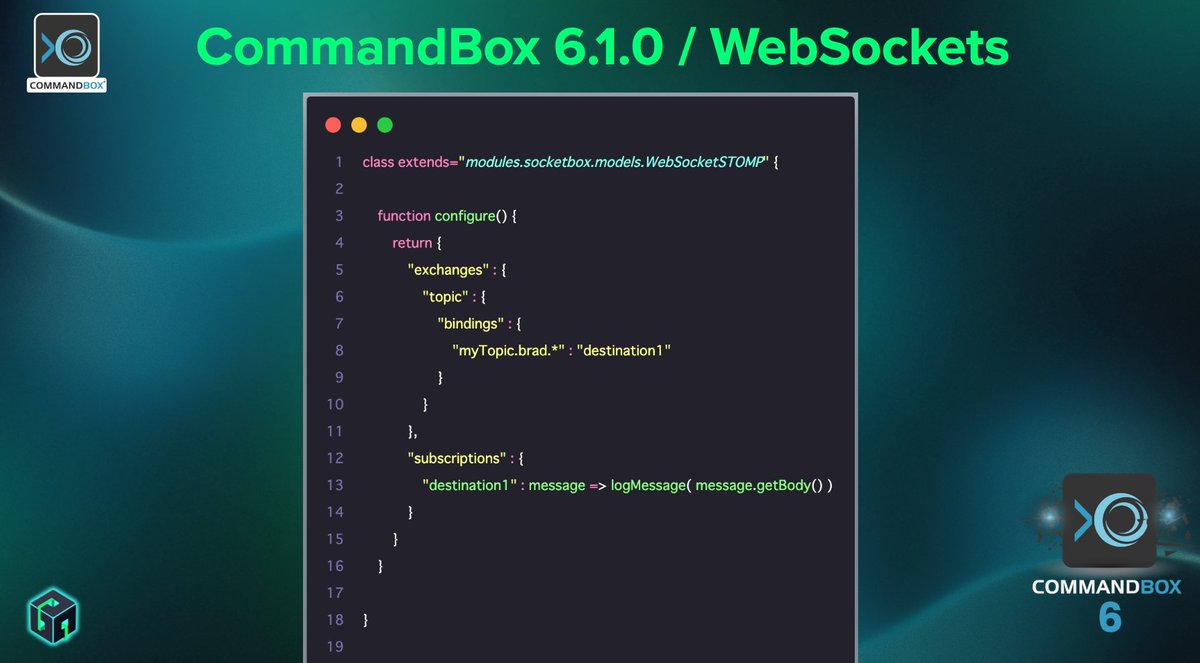Click the "bindings" key
Image resolution: width=1200 pixels, height=663 pixels.
tap(473, 324)
